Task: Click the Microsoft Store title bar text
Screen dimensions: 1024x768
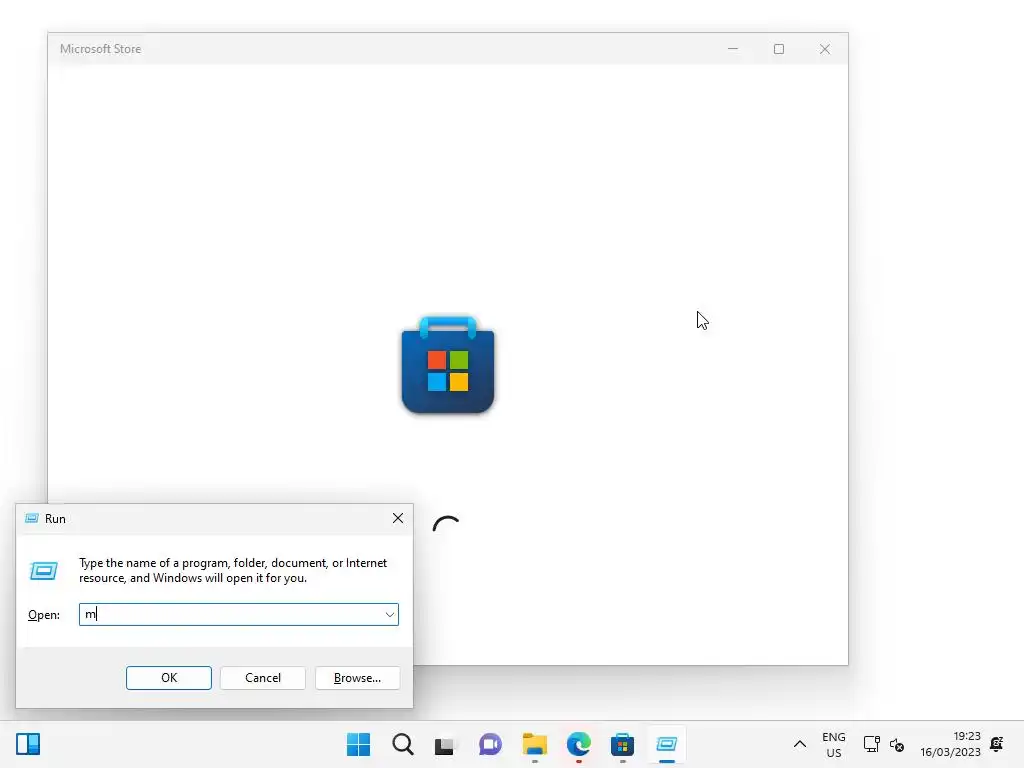Action: pyautogui.click(x=101, y=49)
